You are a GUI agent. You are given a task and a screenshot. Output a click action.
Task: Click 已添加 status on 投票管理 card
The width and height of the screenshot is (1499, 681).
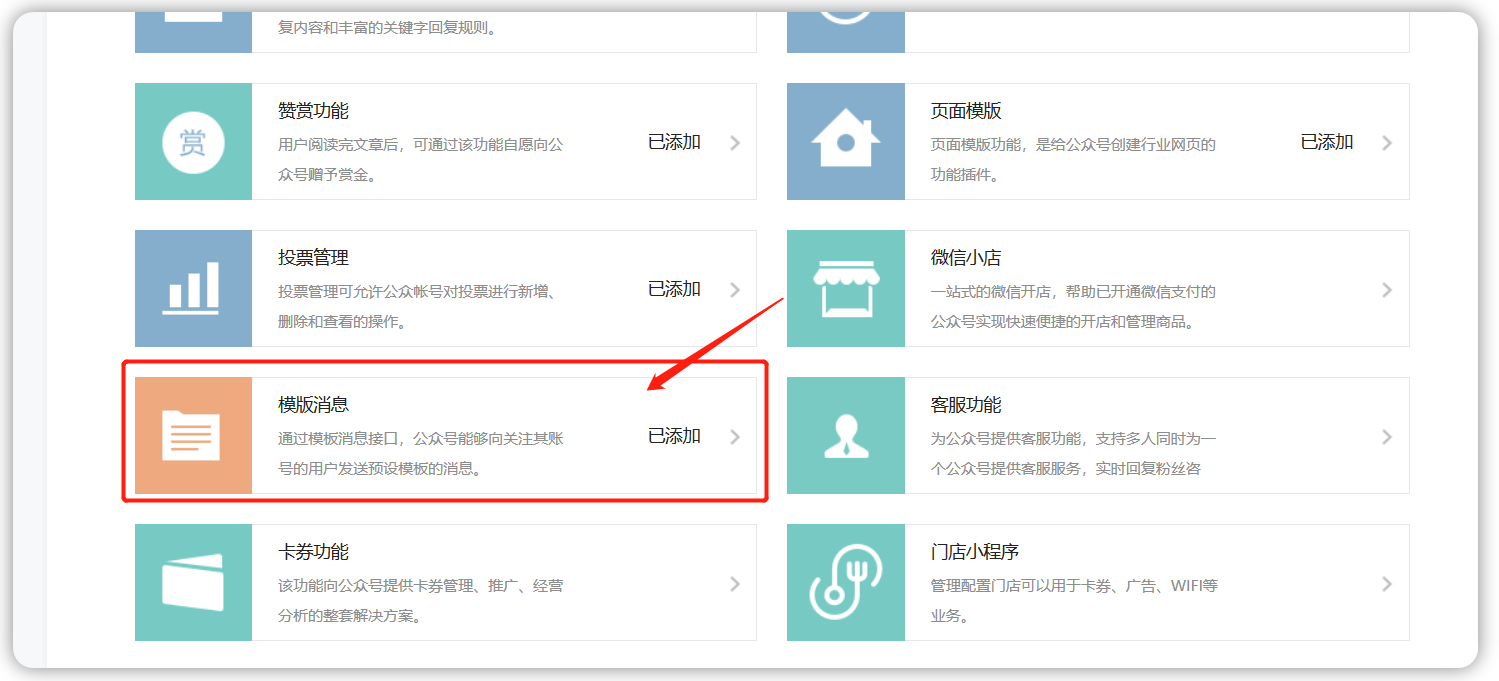click(x=674, y=289)
